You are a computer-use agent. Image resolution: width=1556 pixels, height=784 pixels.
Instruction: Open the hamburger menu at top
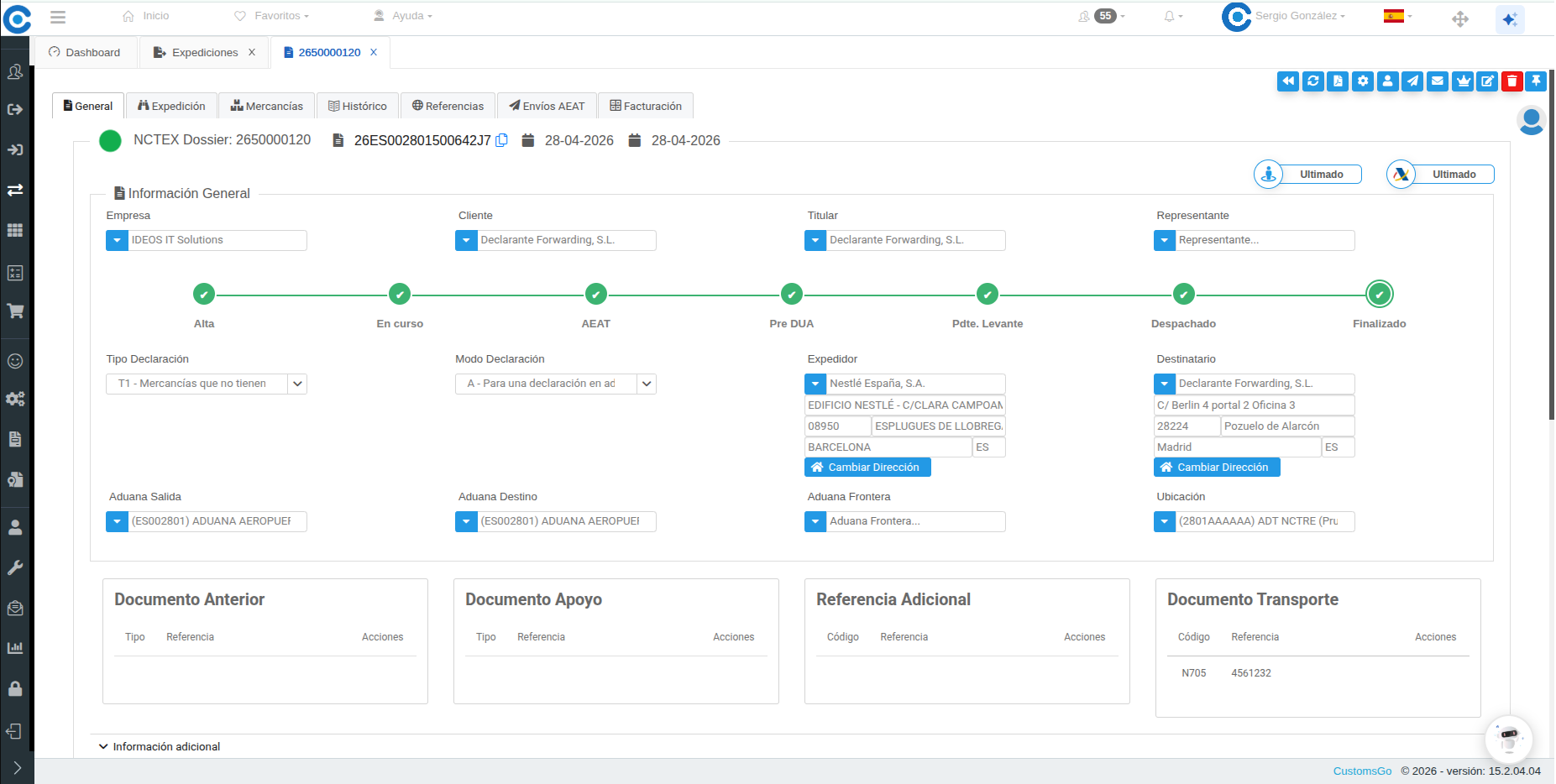point(58,17)
